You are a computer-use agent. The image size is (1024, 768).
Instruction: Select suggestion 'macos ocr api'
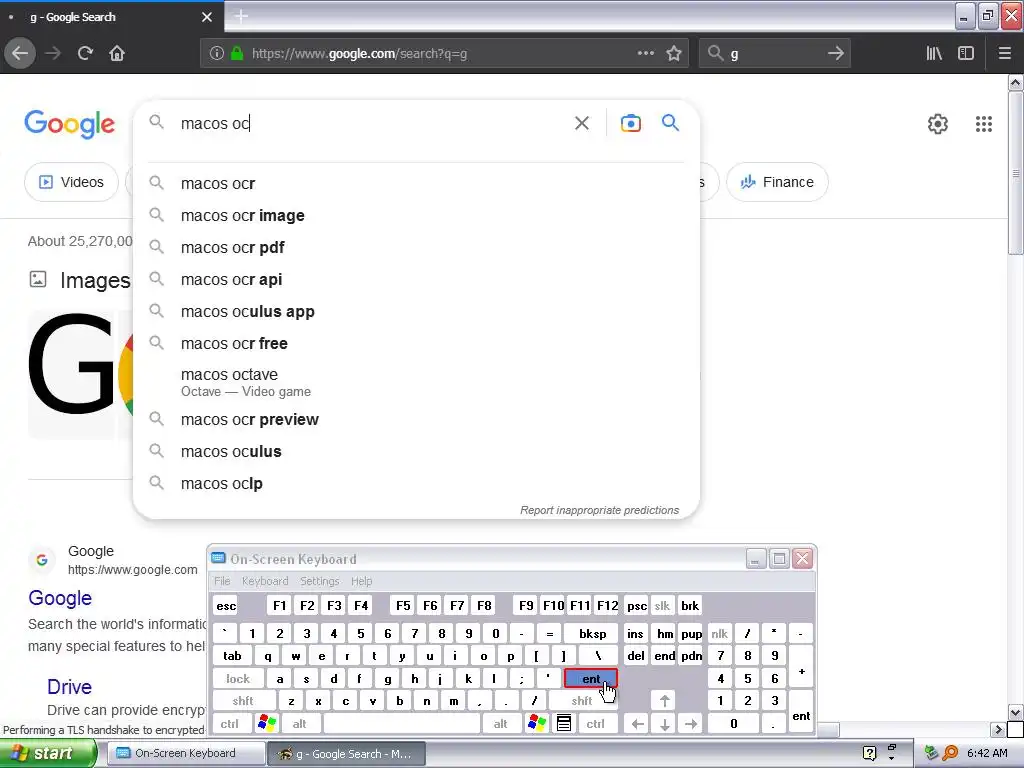416,280
